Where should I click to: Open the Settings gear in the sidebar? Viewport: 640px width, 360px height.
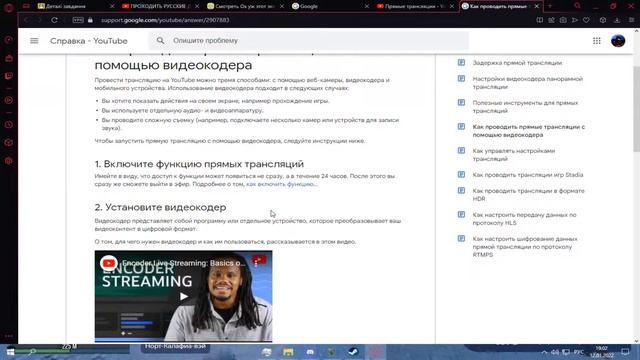9,161
